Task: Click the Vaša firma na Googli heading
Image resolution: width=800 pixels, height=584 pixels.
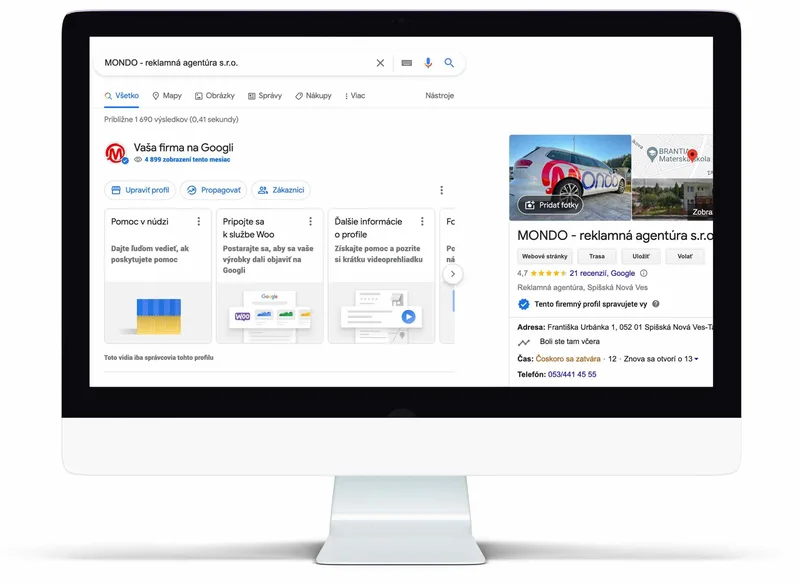Action: coord(184,148)
